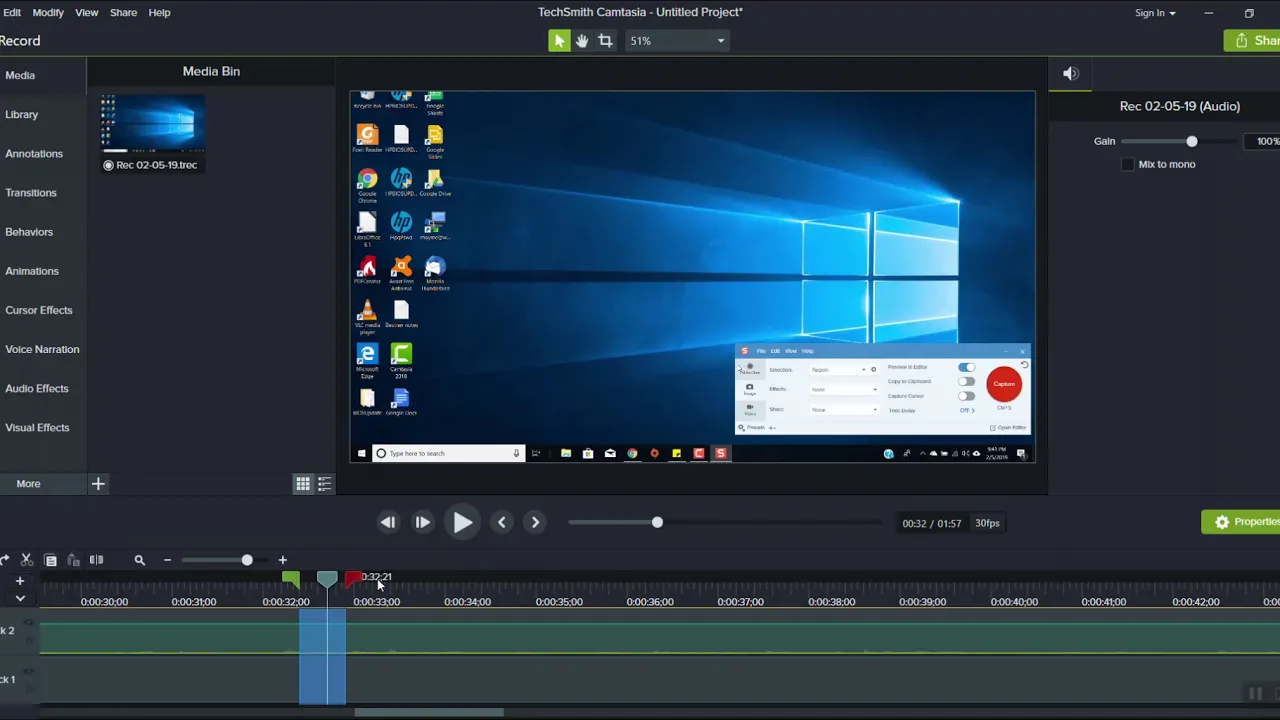
Task: Expand the timeline marker/quiz track chevron
Action: pyautogui.click(x=20, y=598)
